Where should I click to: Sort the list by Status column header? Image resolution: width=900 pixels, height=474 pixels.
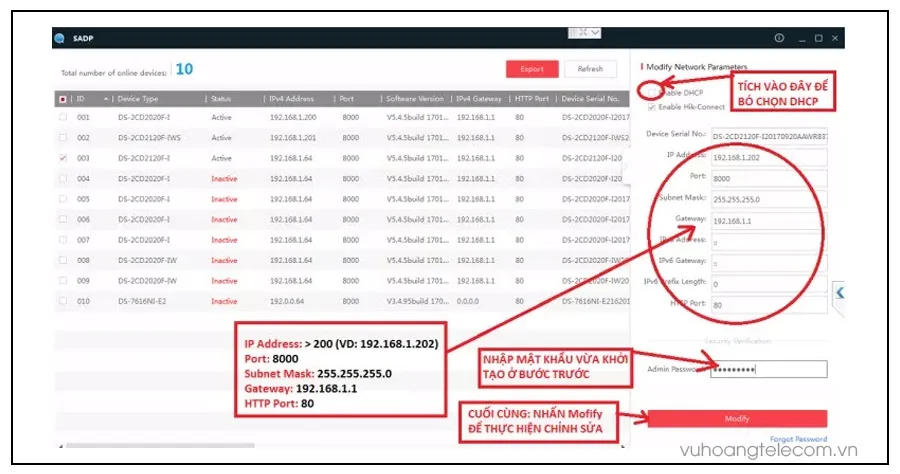[222, 99]
